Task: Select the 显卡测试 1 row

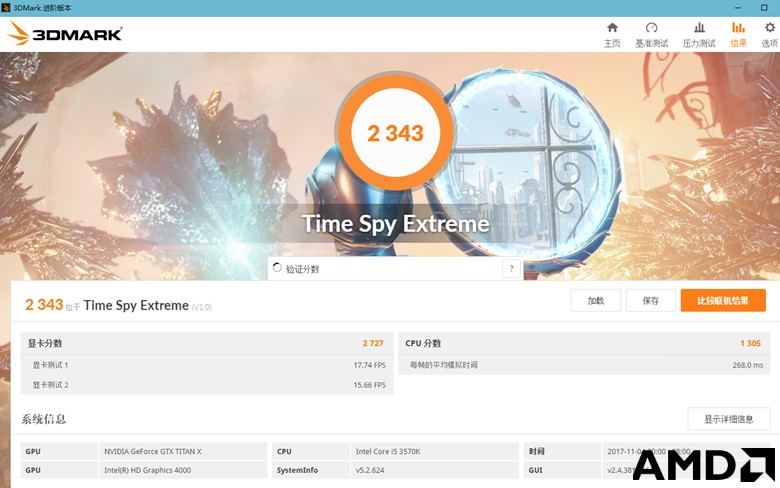Action: tap(207, 365)
